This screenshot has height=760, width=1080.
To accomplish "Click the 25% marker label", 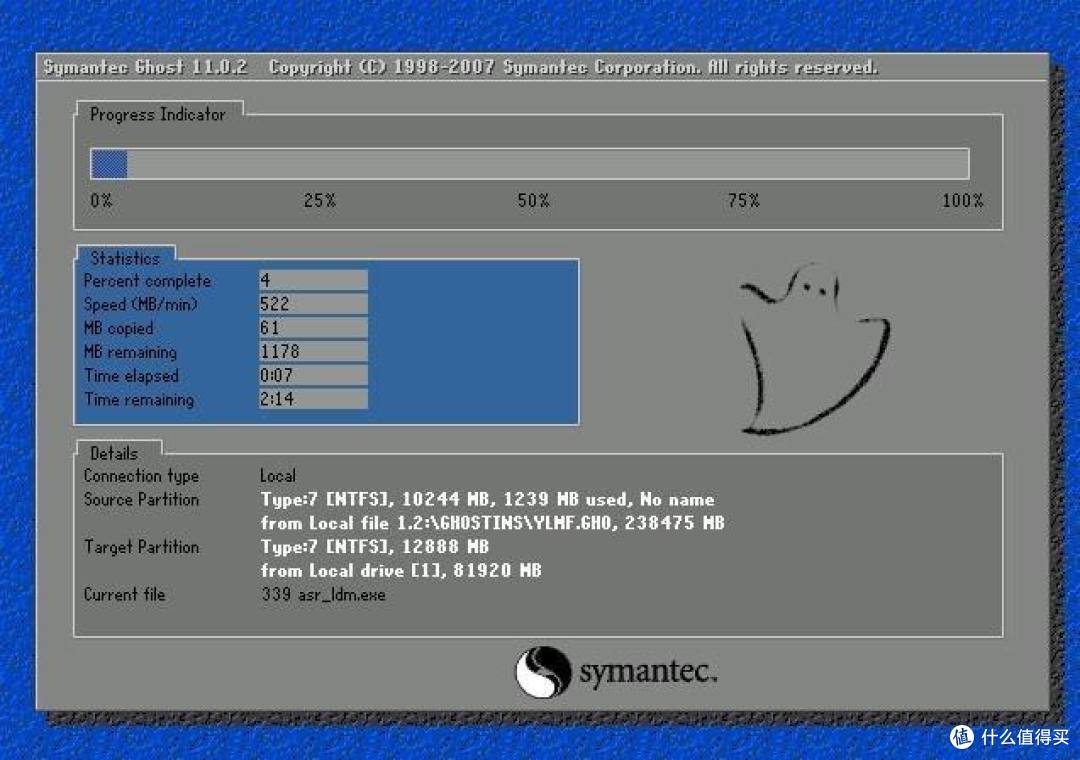I will 320,201.
